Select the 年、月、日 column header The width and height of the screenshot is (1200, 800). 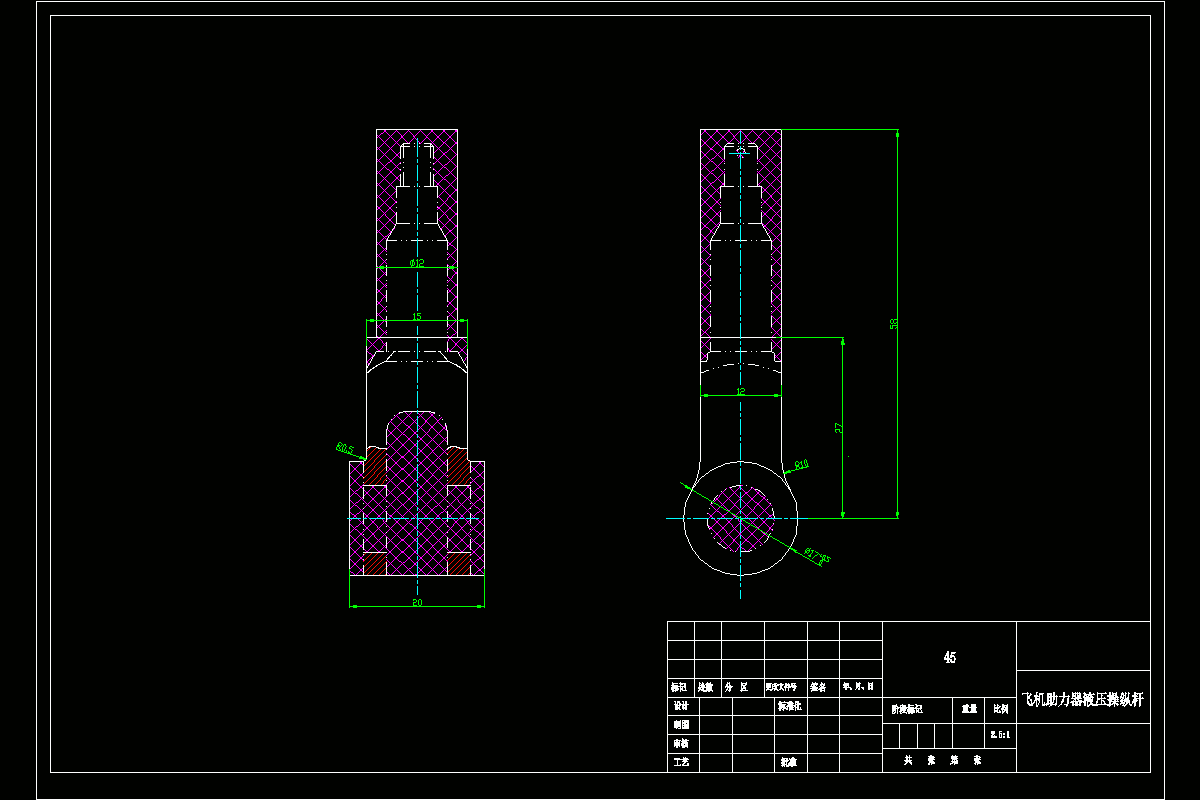[859, 687]
